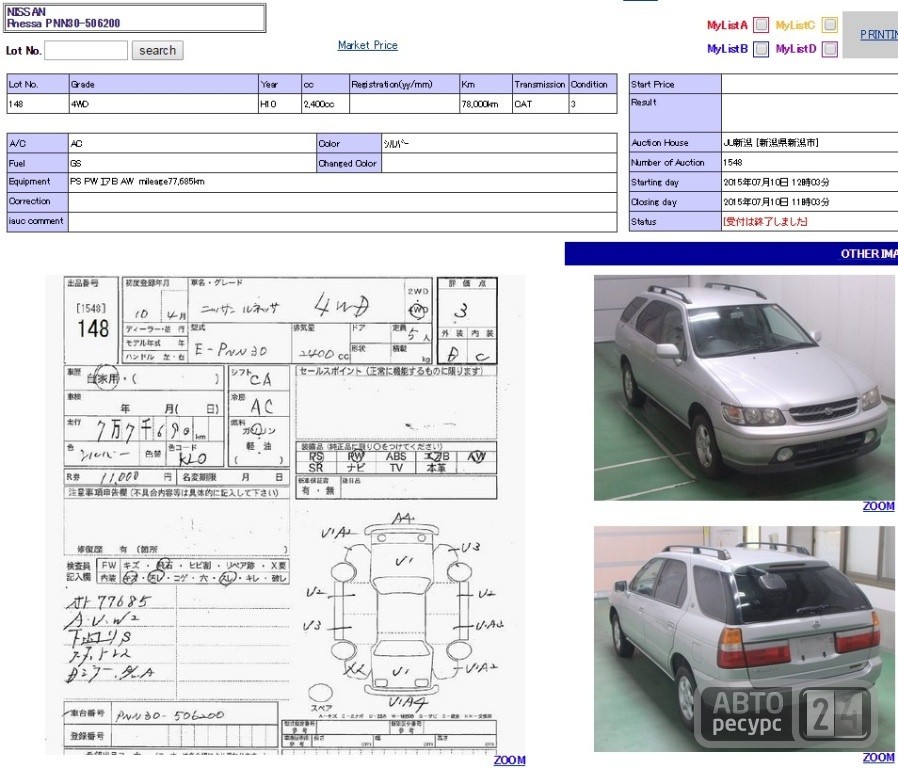This screenshot has width=898, height=768.
Task: Open ZOOM link under front car photo
Action: 879,506
